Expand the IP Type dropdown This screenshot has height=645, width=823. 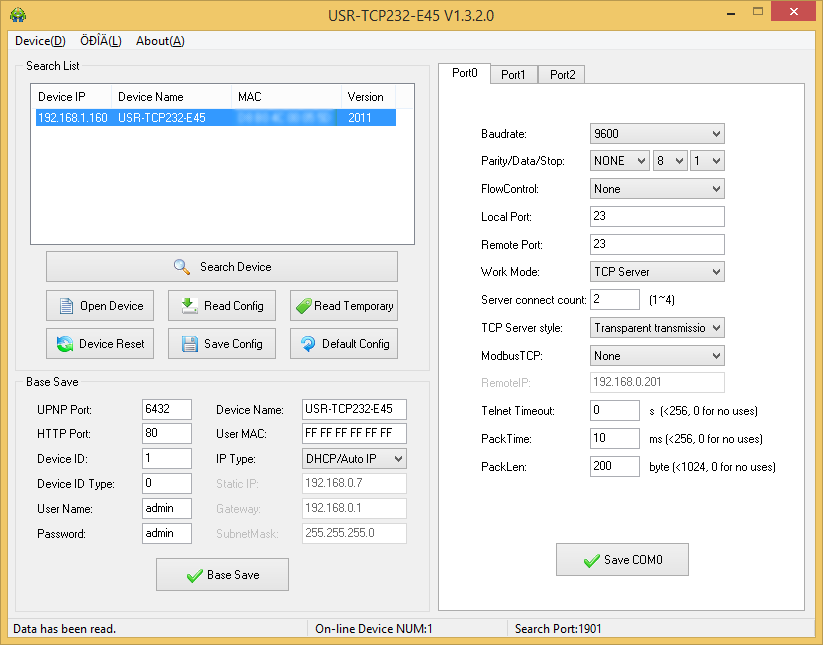tap(354, 459)
